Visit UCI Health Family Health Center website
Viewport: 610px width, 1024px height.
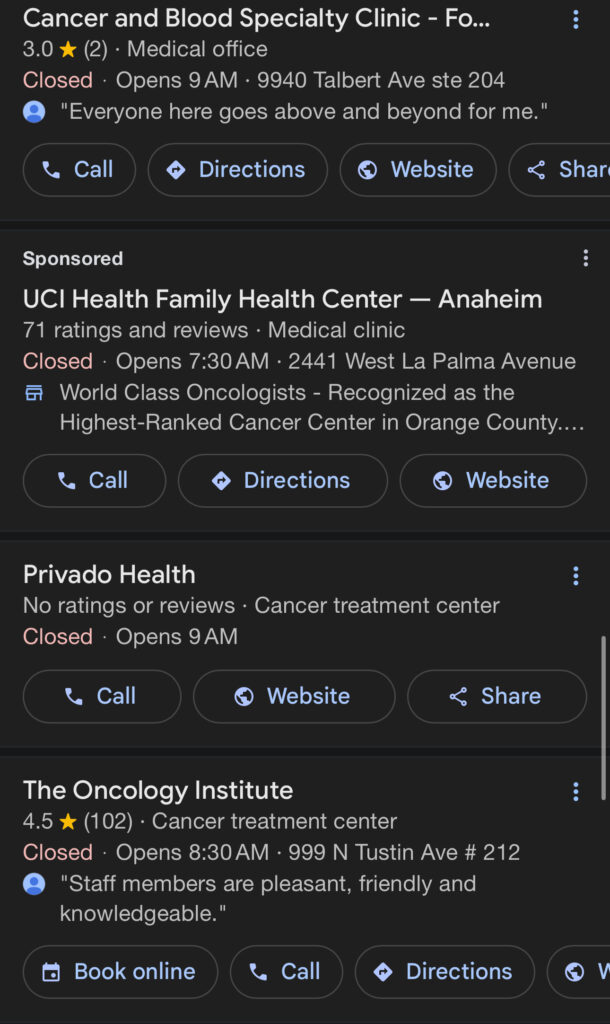[x=492, y=481]
